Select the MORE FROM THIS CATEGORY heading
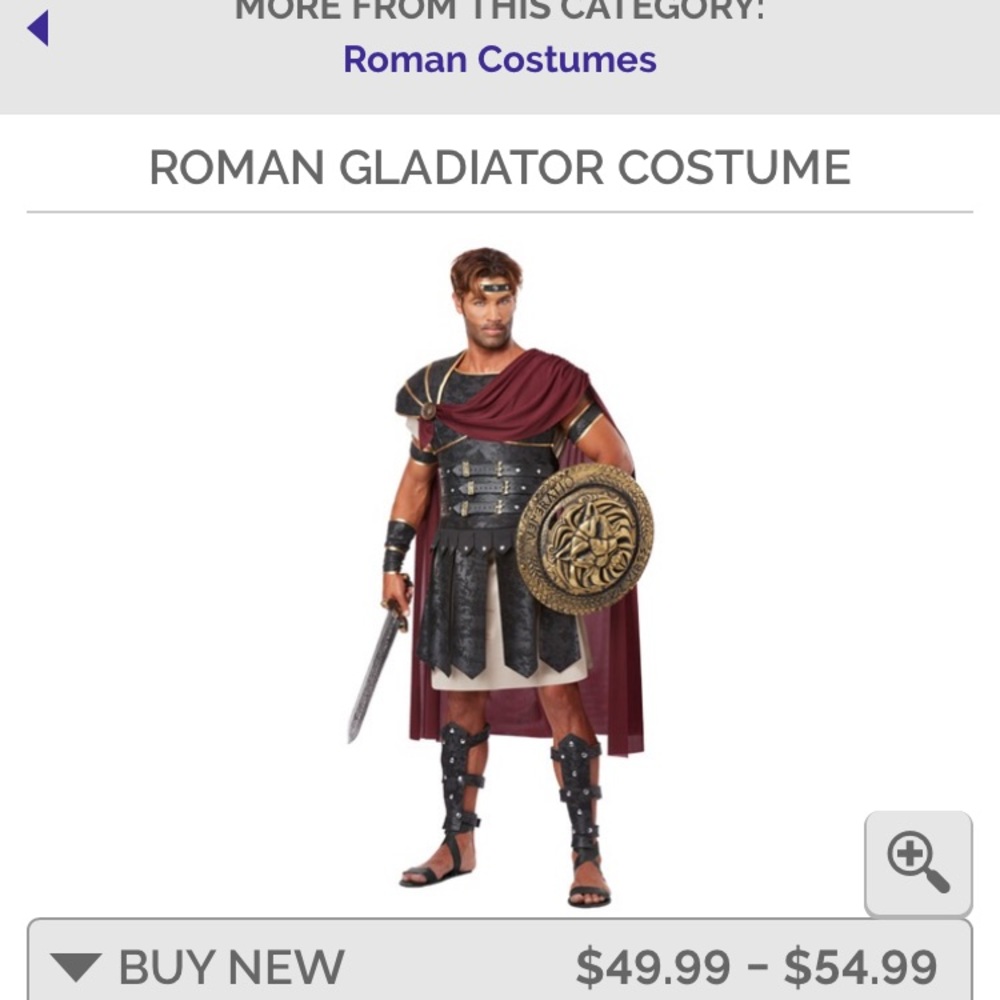 click(x=500, y=10)
